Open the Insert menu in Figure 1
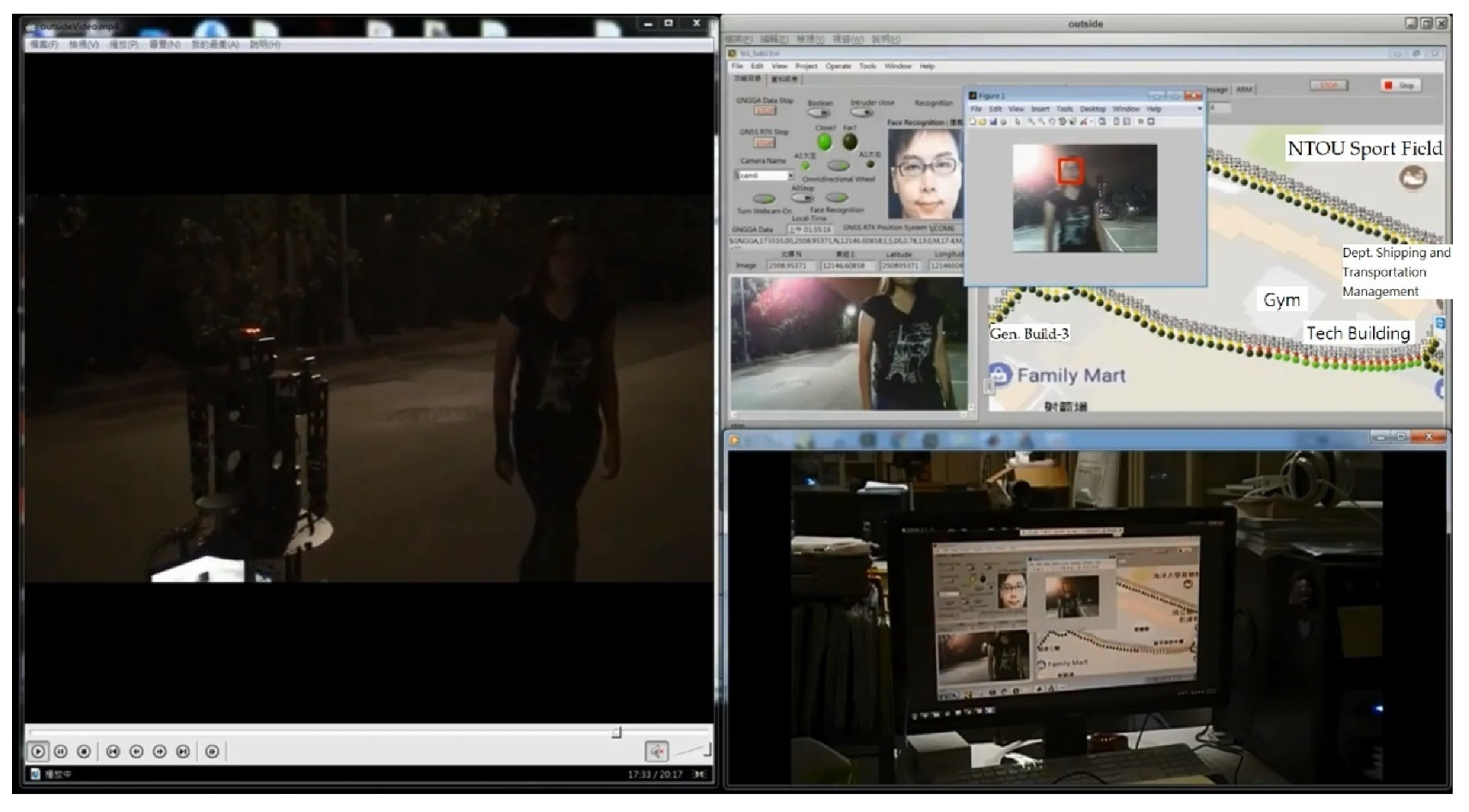This screenshot has width=1469, height=812. point(1039,109)
